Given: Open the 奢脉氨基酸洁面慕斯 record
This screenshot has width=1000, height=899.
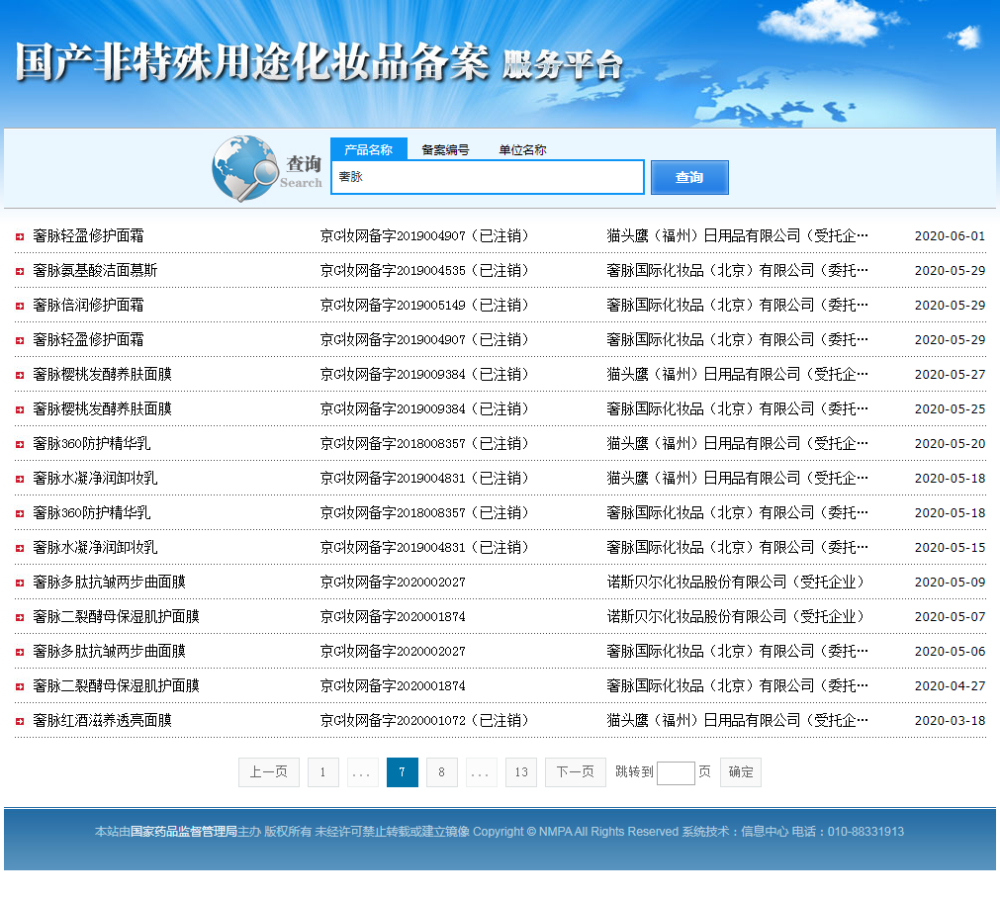Looking at the screenshot, I should (x=95, y=270).
